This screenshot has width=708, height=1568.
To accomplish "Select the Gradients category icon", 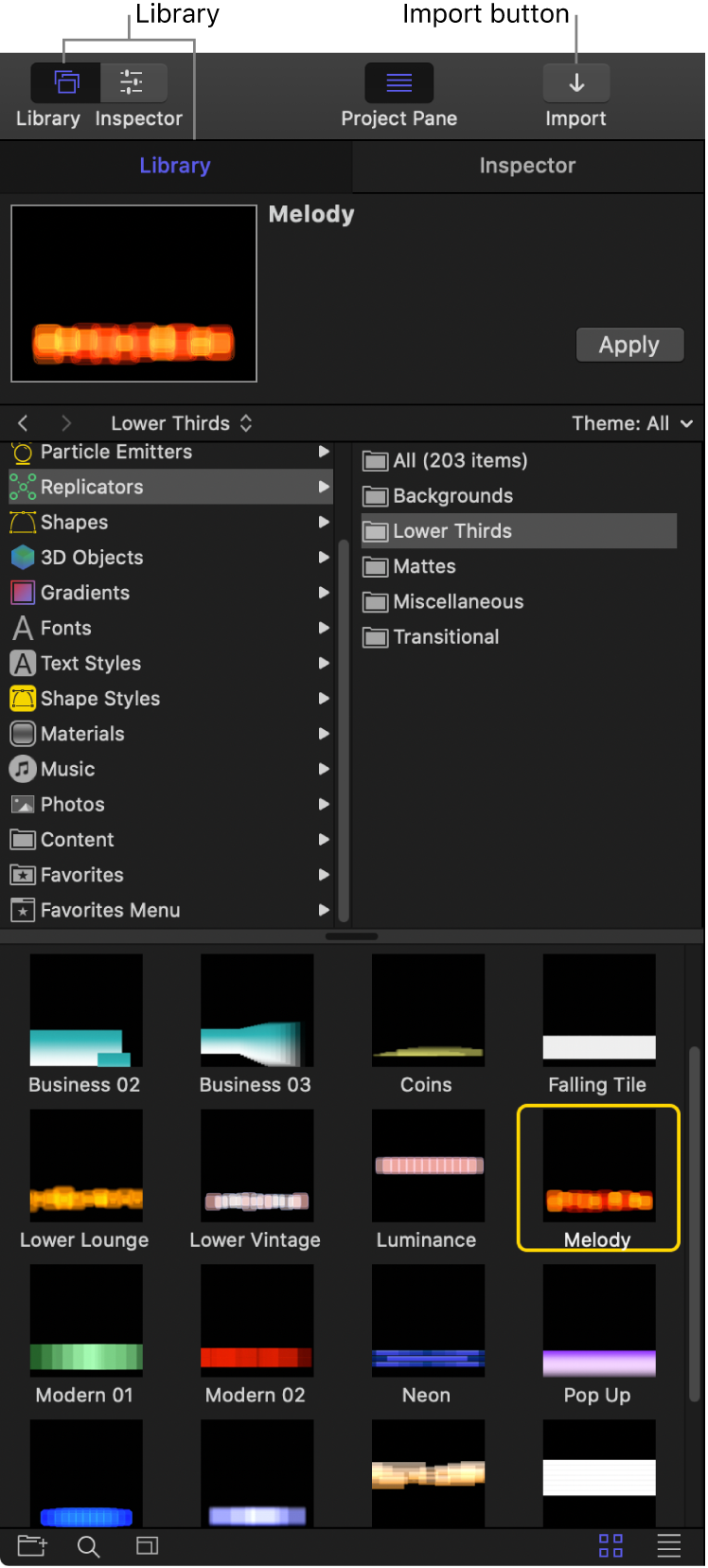I will [22, 592].
